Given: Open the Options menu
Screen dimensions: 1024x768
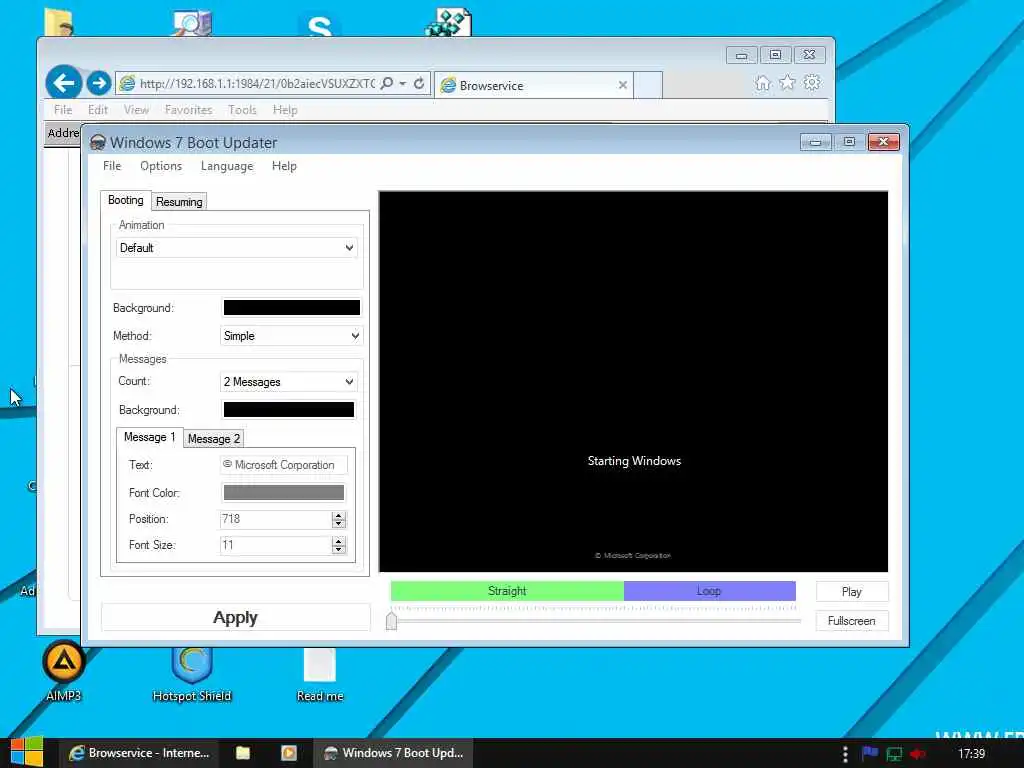Looking at the screenshot, I should pos(161,166).
